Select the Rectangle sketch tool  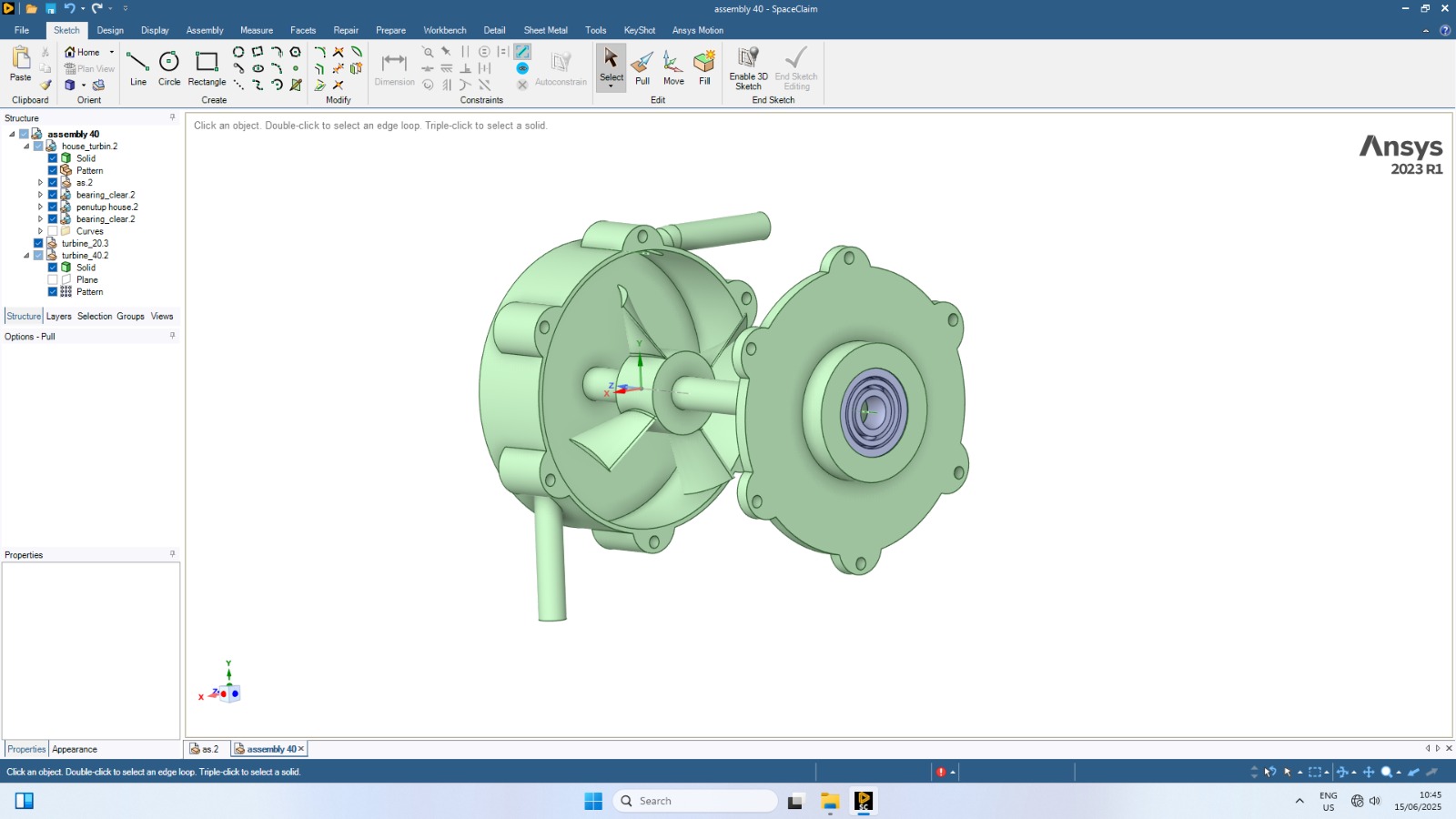tap(207, 67)
